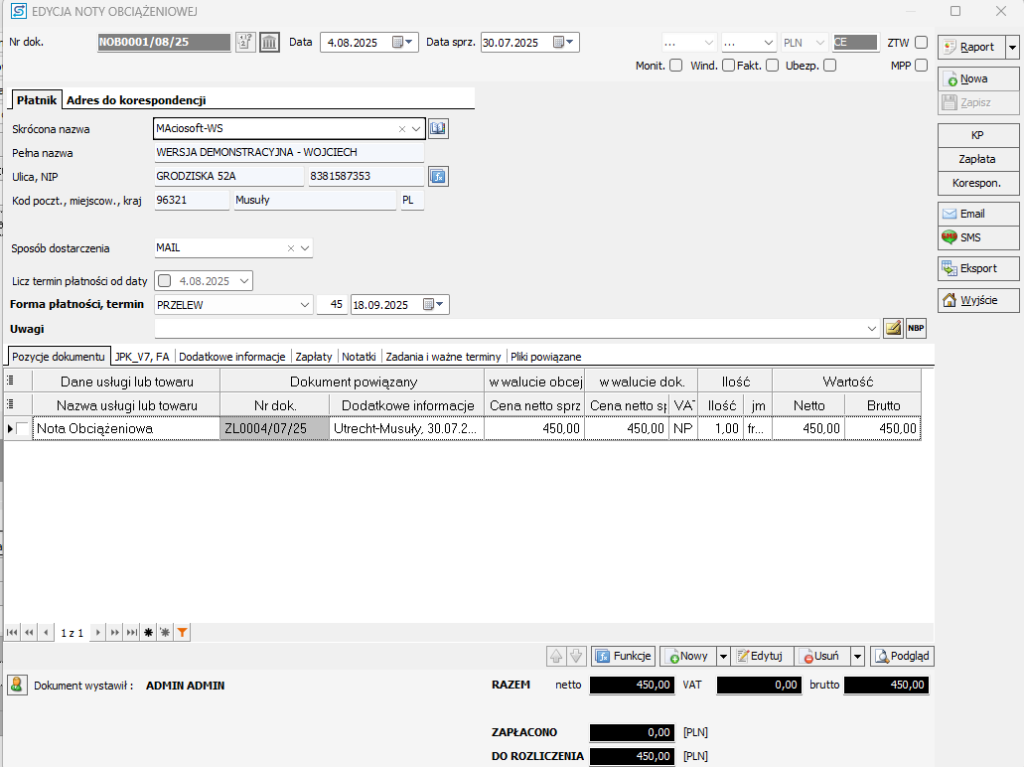Click the fx function icon next to NIP
This screenshot has height=767, width=1024.
point(438,177)
